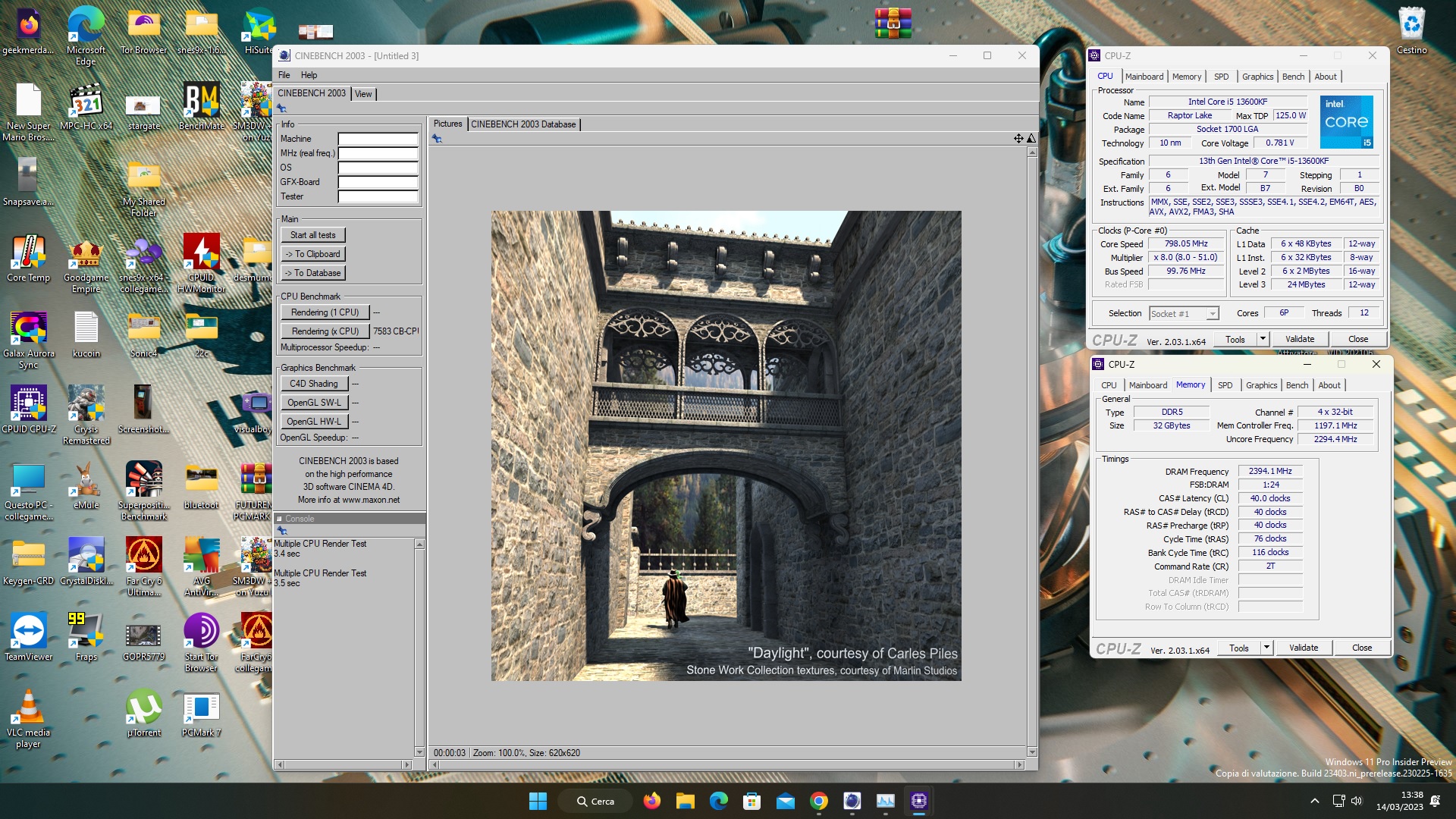The height and width of the screenshot is (819, 1456).
Task: Start the OpenGL HW-L test
Action: click(x=313, y=422)
